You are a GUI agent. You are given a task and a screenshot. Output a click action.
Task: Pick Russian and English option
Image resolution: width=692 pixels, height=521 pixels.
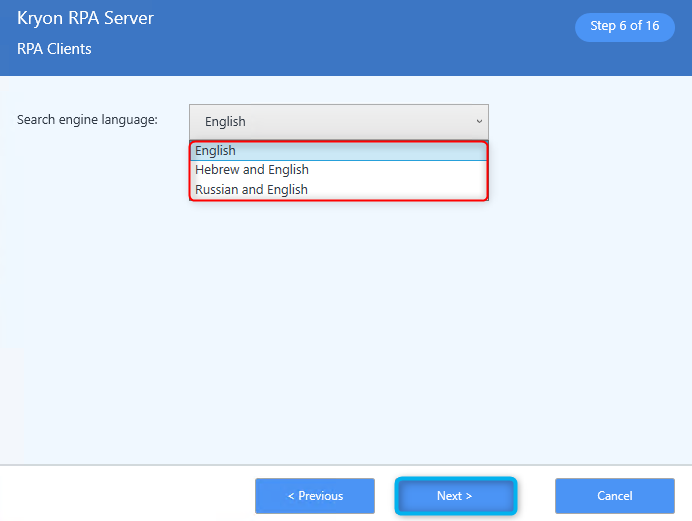point(338,190)
